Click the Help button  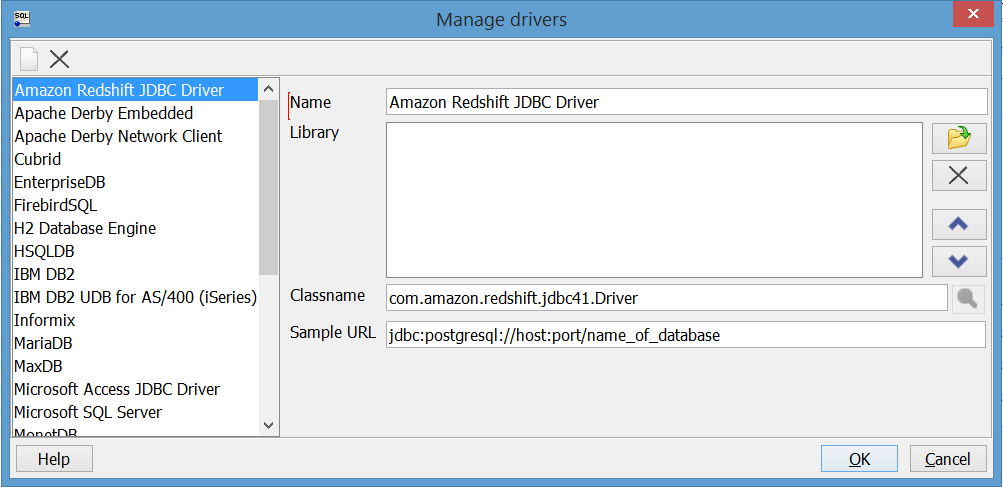click(54, 459)
